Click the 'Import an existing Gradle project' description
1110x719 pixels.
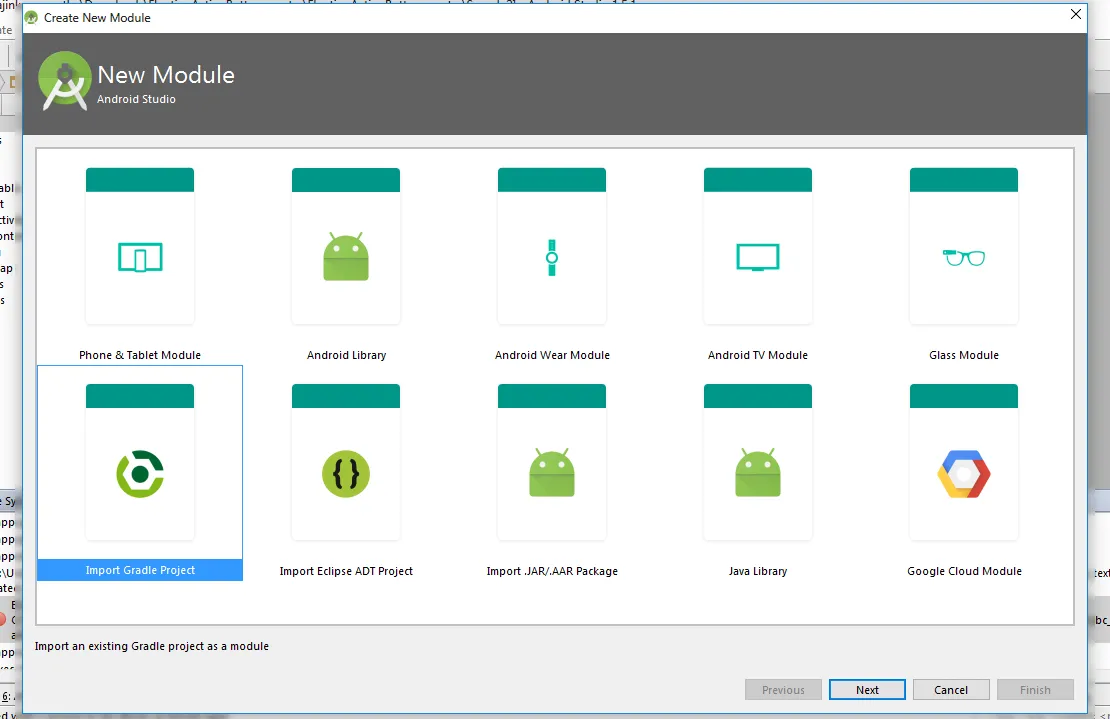pos(151,646)
